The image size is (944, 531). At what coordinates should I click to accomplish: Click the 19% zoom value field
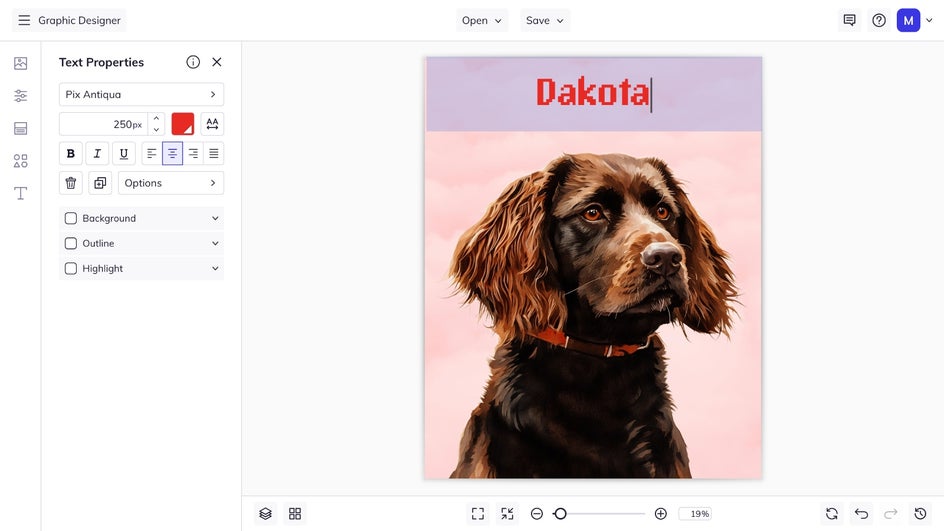[695, 514]
